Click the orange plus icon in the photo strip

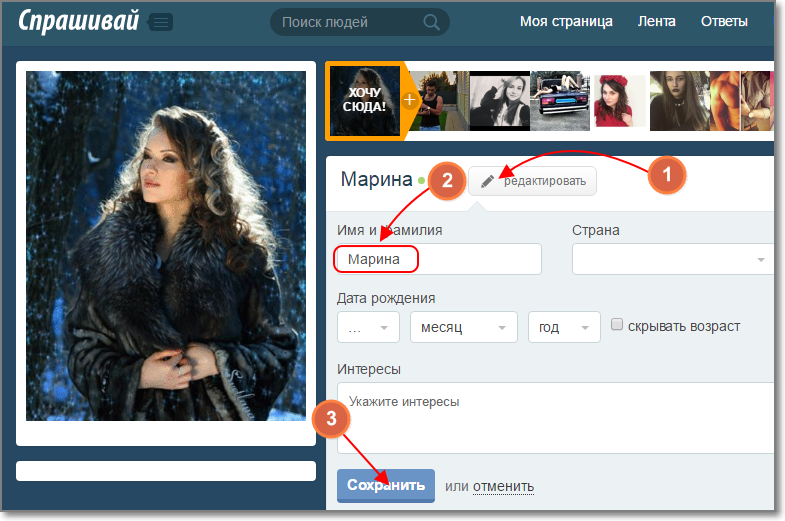(408, 101)
